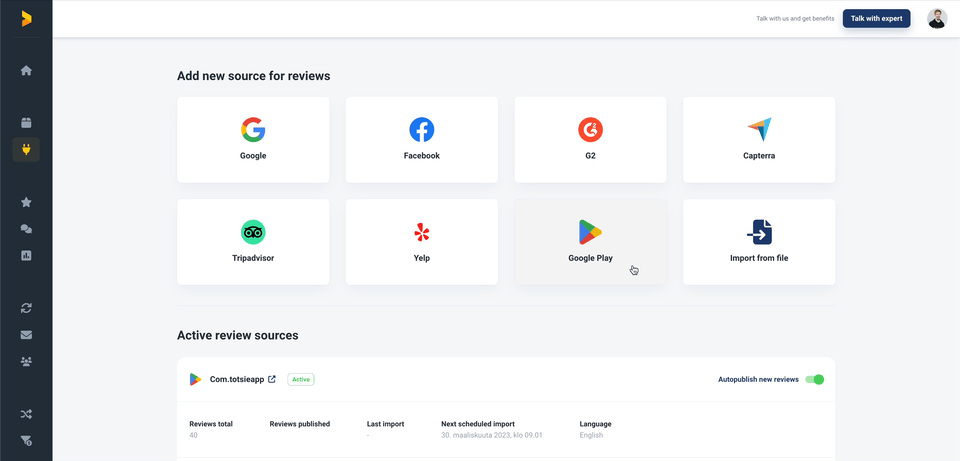The width and height of the screenshot is (960, 461).
Task: Click the Next scheduled import date text
Action: tap(492, 435)
